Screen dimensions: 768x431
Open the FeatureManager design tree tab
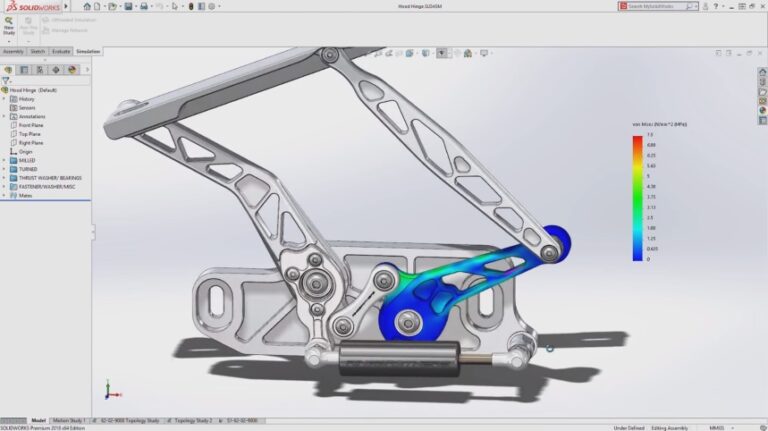tap(9, 70)
